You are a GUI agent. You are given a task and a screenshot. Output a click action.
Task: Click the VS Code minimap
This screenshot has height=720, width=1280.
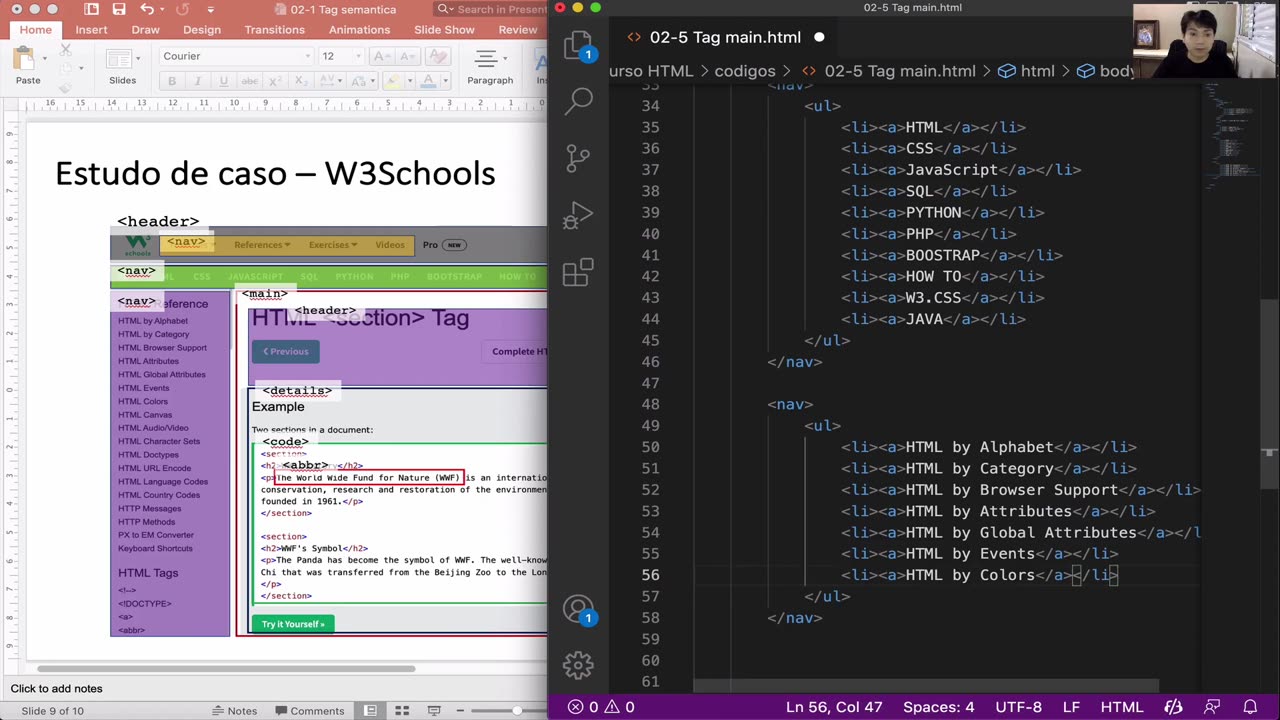pos(1230,135)
